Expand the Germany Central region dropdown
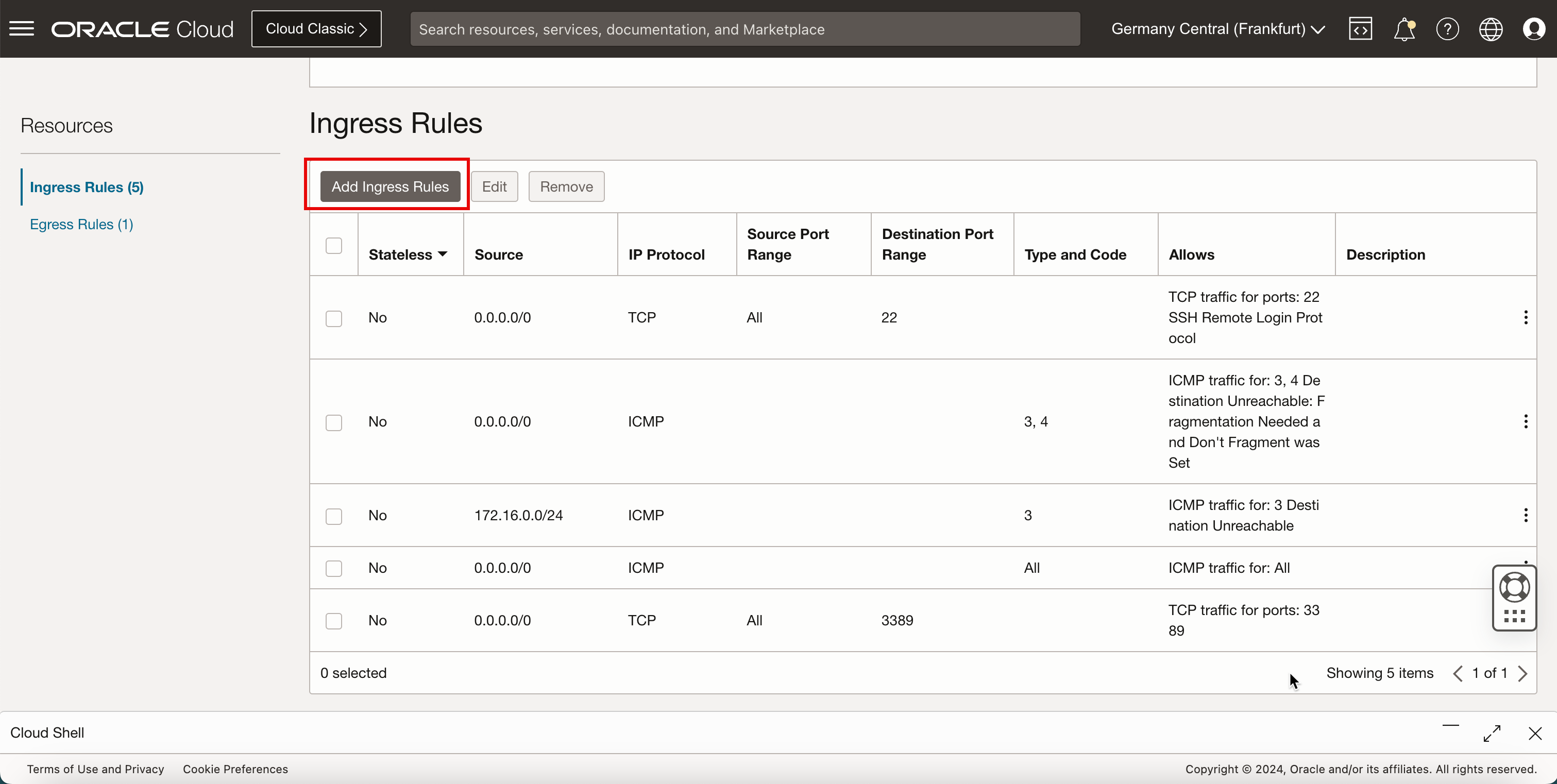Viewport: 1557px width, 784px height. [1218, 28]
